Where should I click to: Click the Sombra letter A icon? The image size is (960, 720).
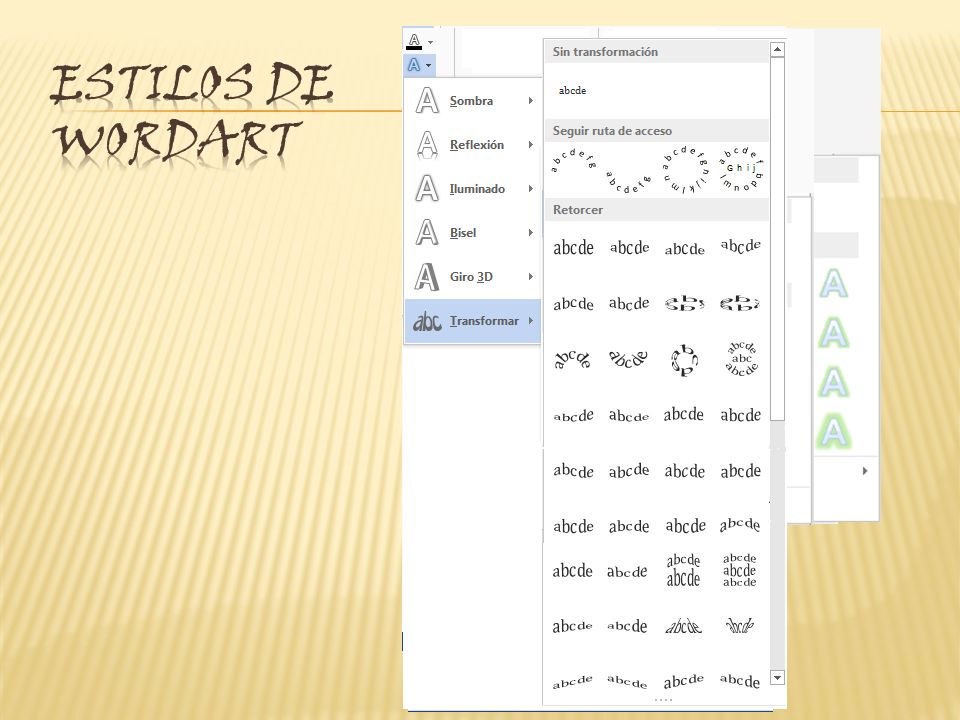(427, 100)
